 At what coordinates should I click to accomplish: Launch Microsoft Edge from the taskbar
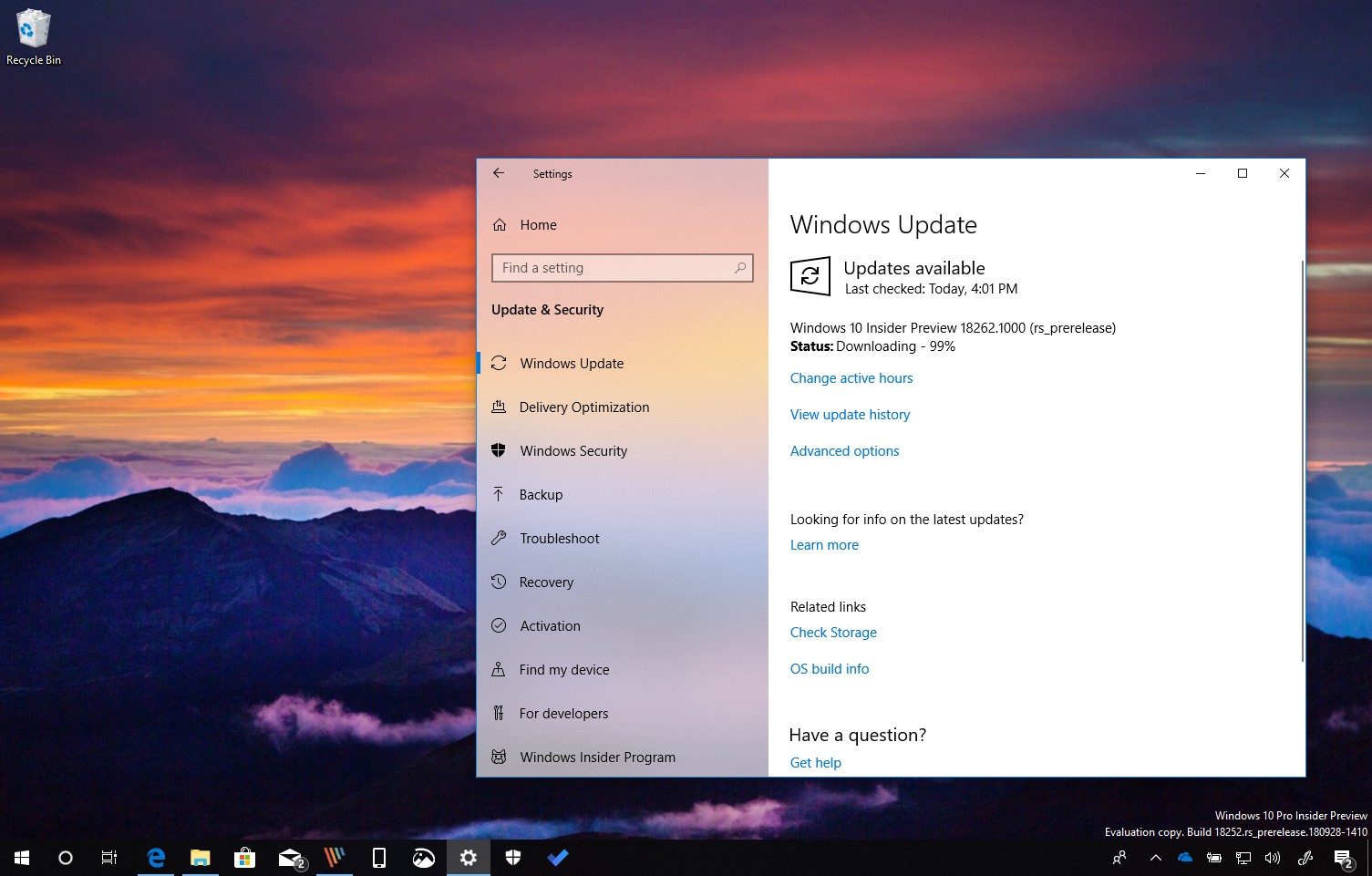156,858
